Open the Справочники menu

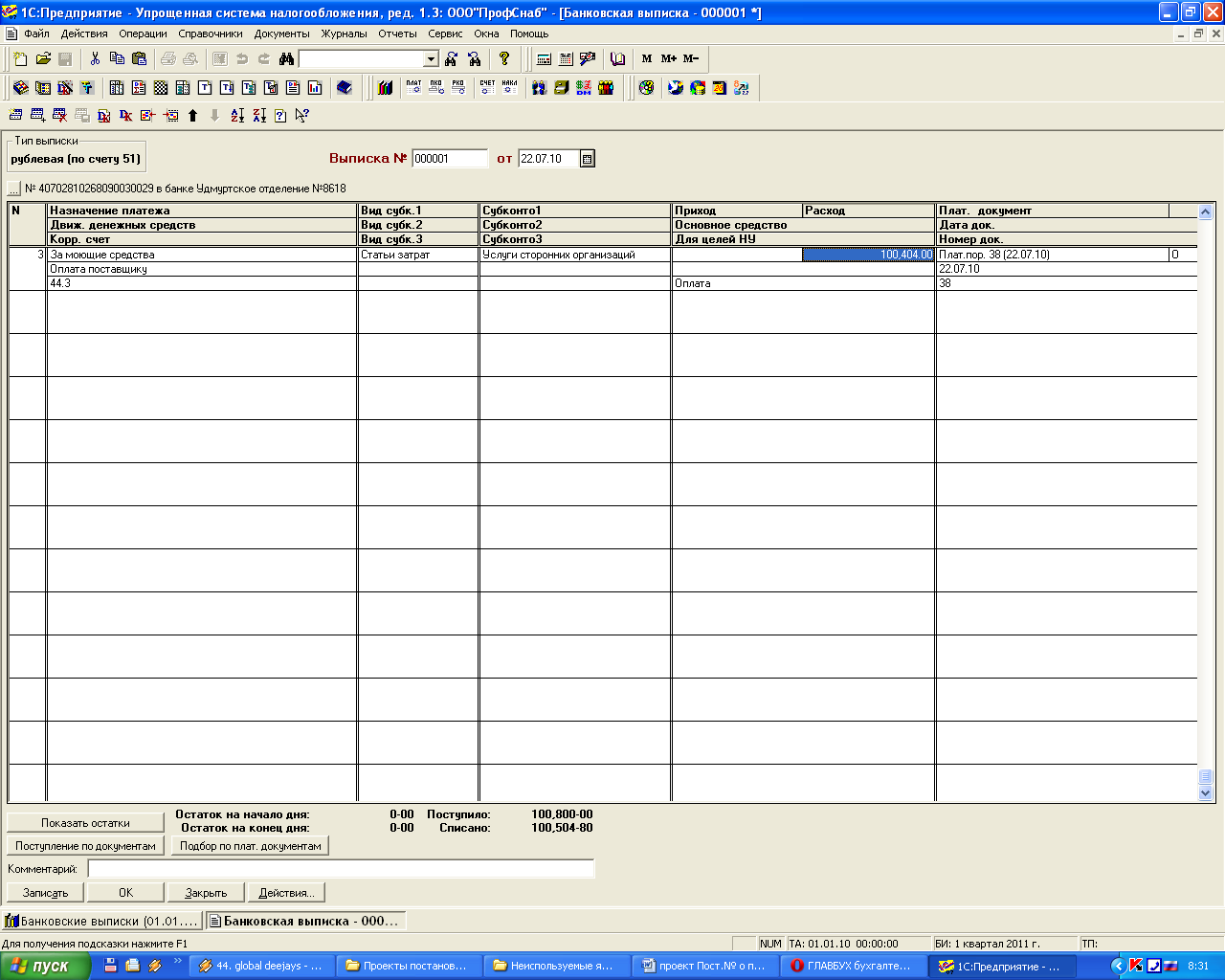211,33
